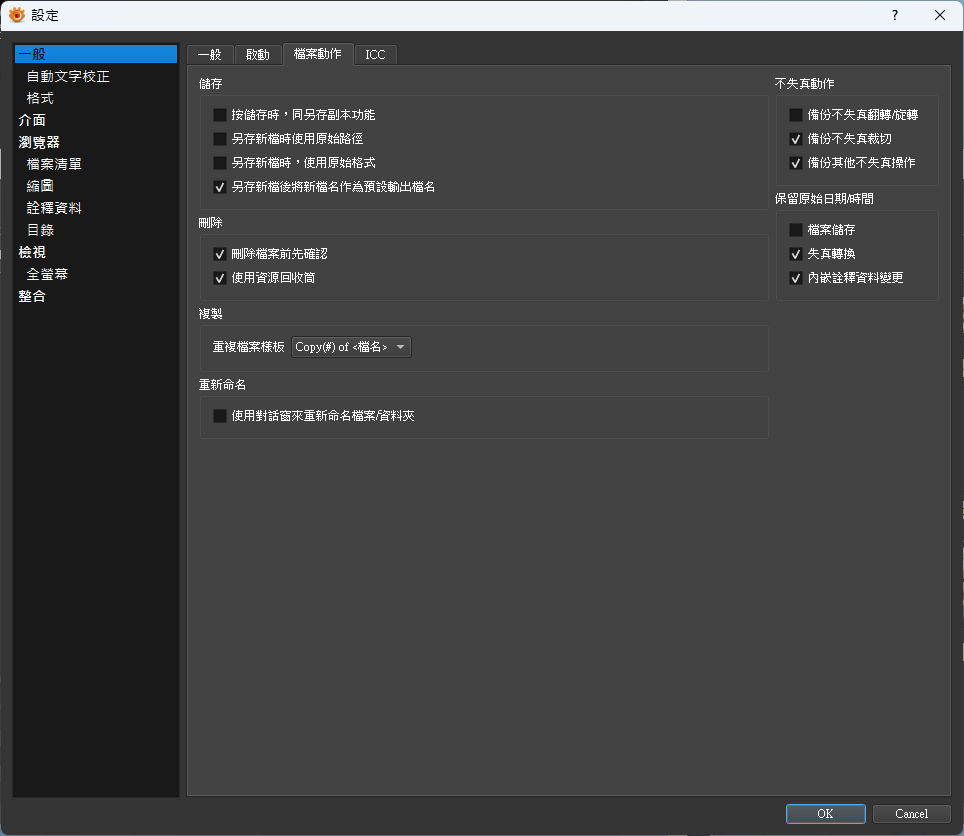The width and height of the screenshot is (964, 836).
Task: Close the 設定 dialog window
Action: click(x=939, y=15)
